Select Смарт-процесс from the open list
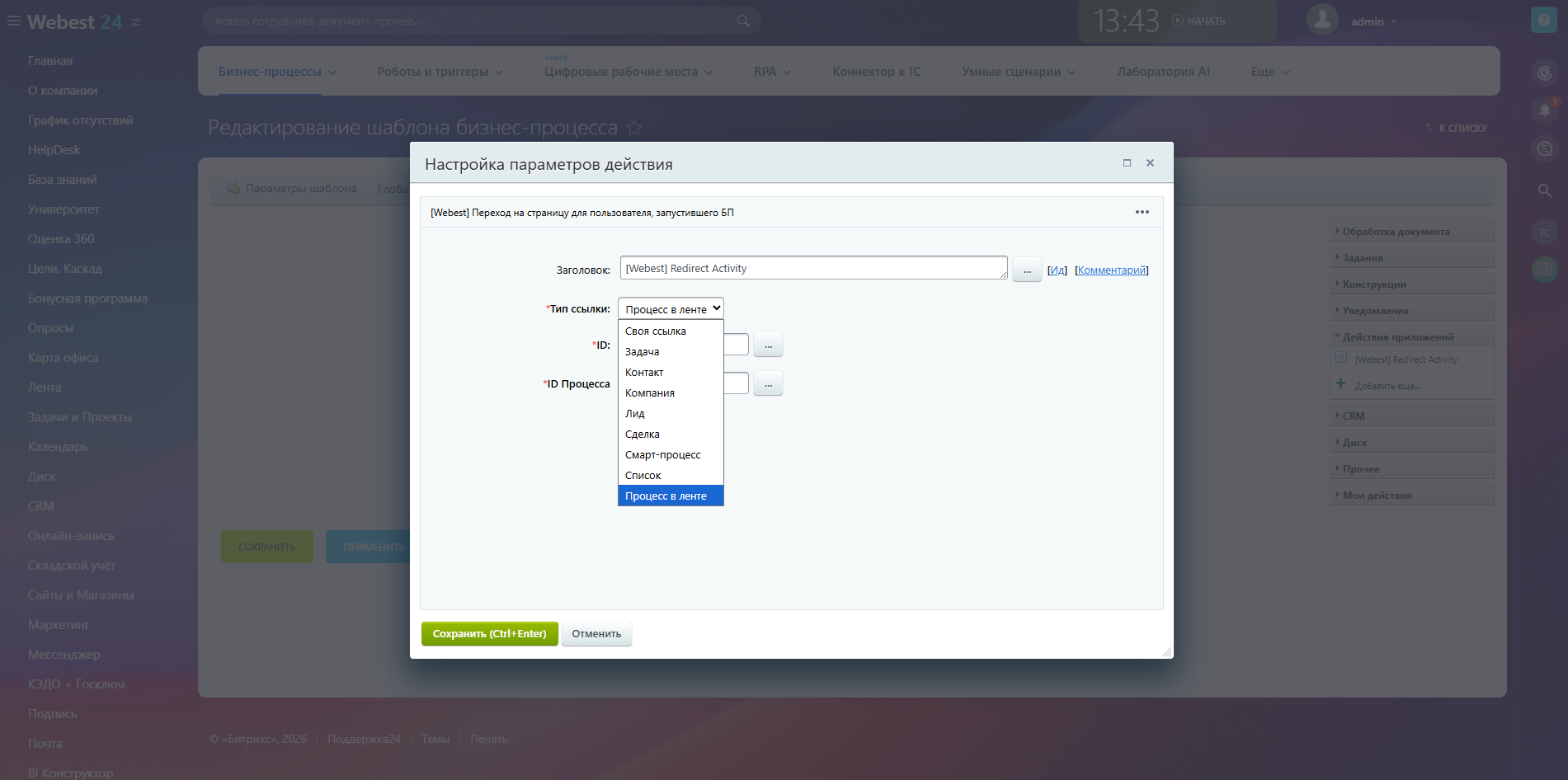 point(662,454)
